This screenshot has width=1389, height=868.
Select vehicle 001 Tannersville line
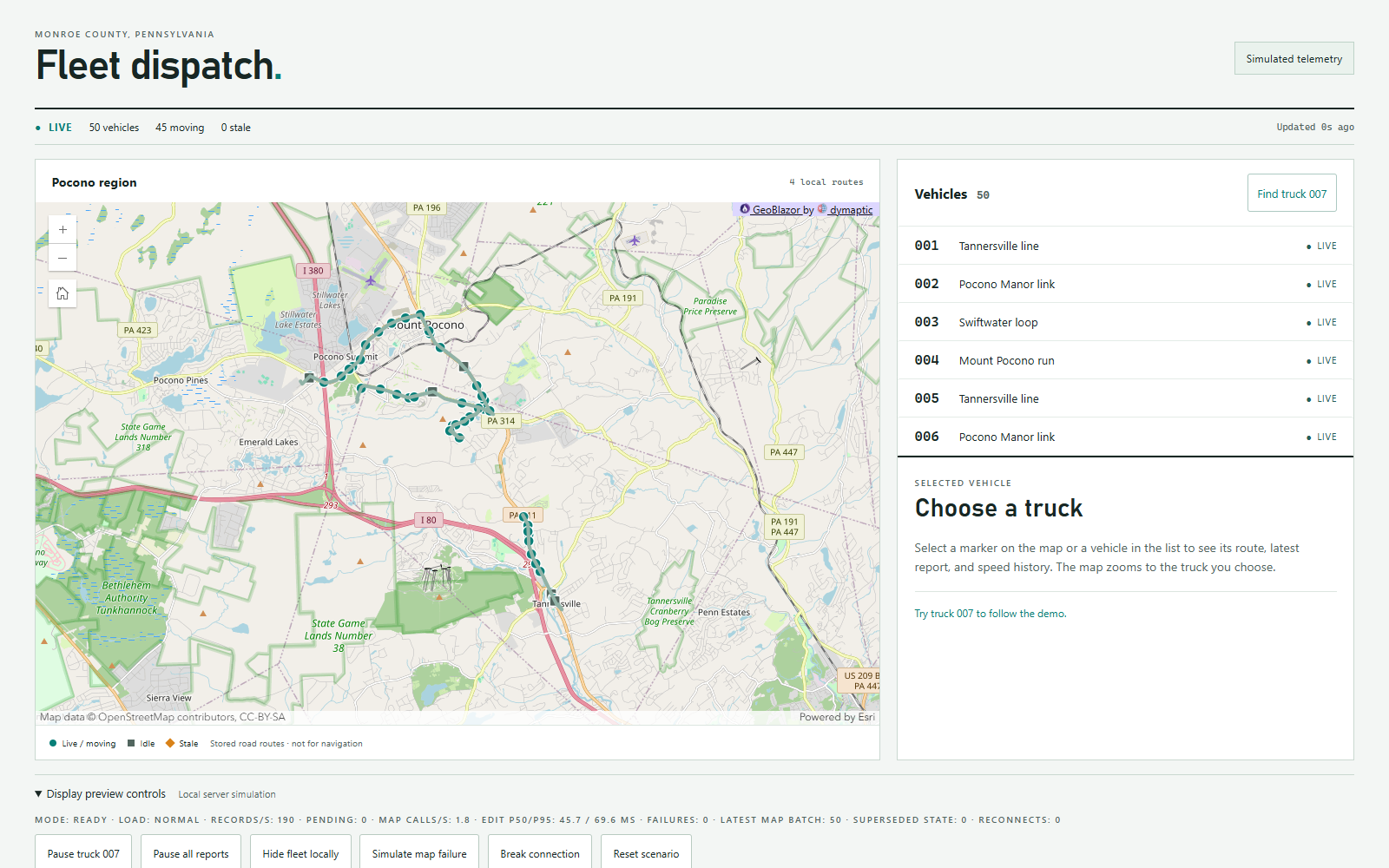[x=1125, y=246]
